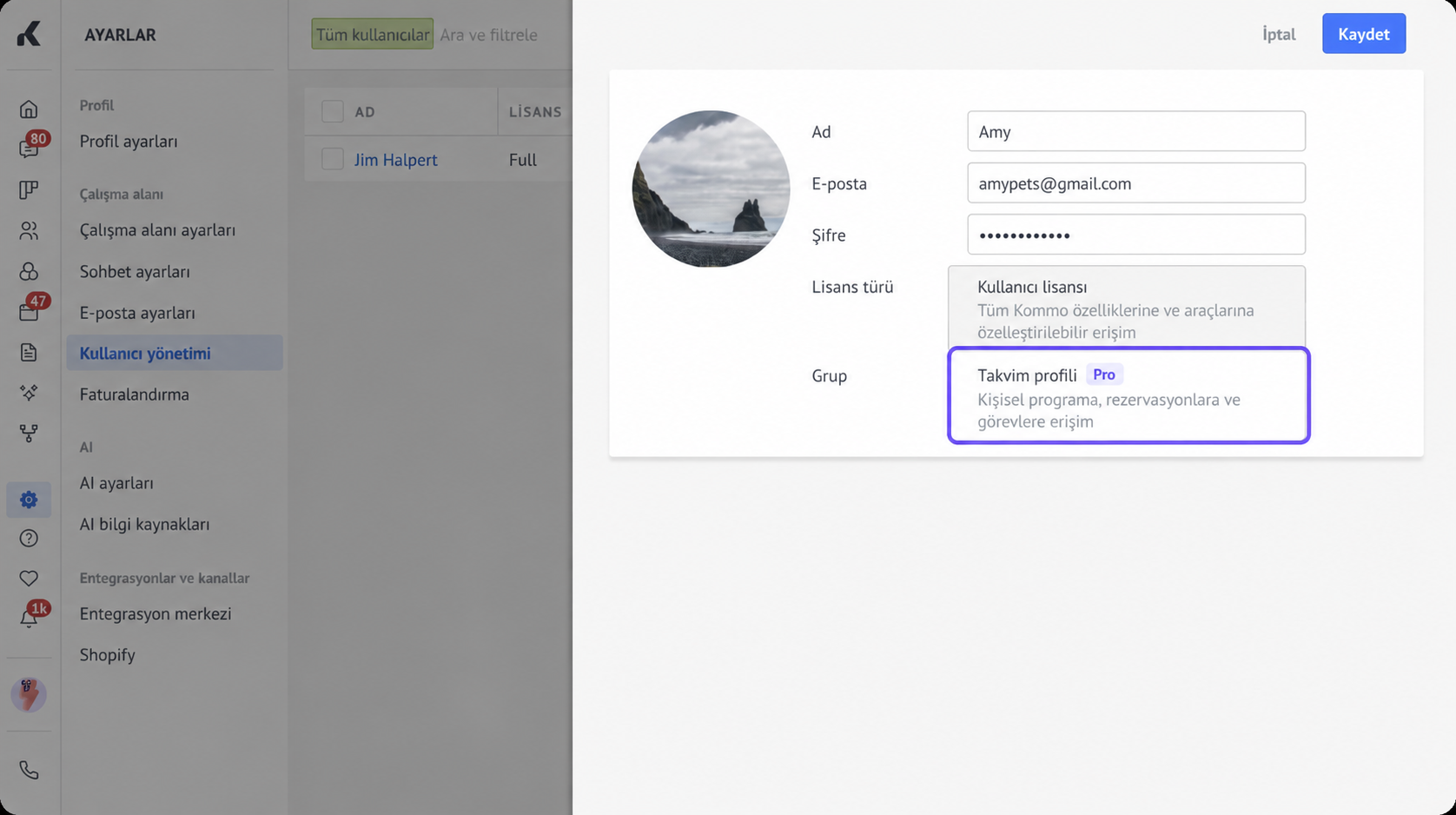Open the phone call icon
The width and height of the screenshot is (1456, 815).
pos(29,770)
